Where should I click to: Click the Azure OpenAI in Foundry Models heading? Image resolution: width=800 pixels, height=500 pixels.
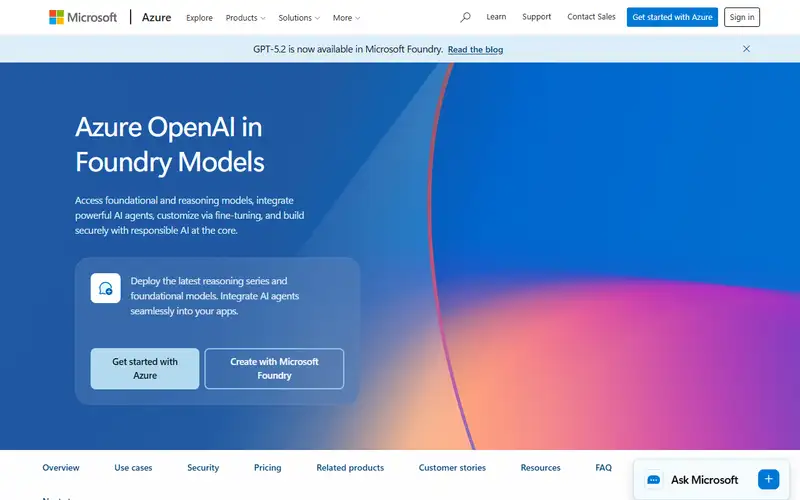click(169, 144)
